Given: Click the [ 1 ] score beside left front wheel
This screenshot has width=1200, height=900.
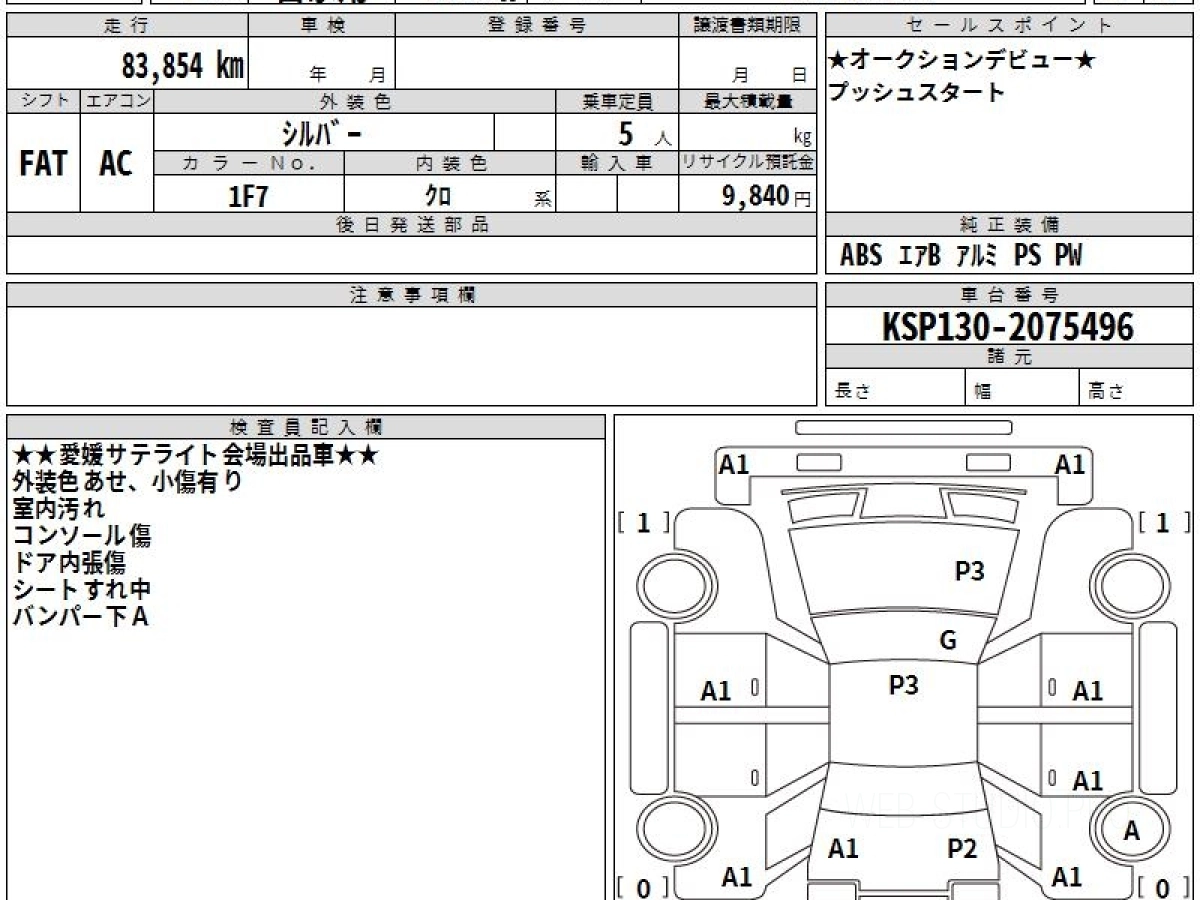Looking at the screenshot, I should (x=644, y=522).
